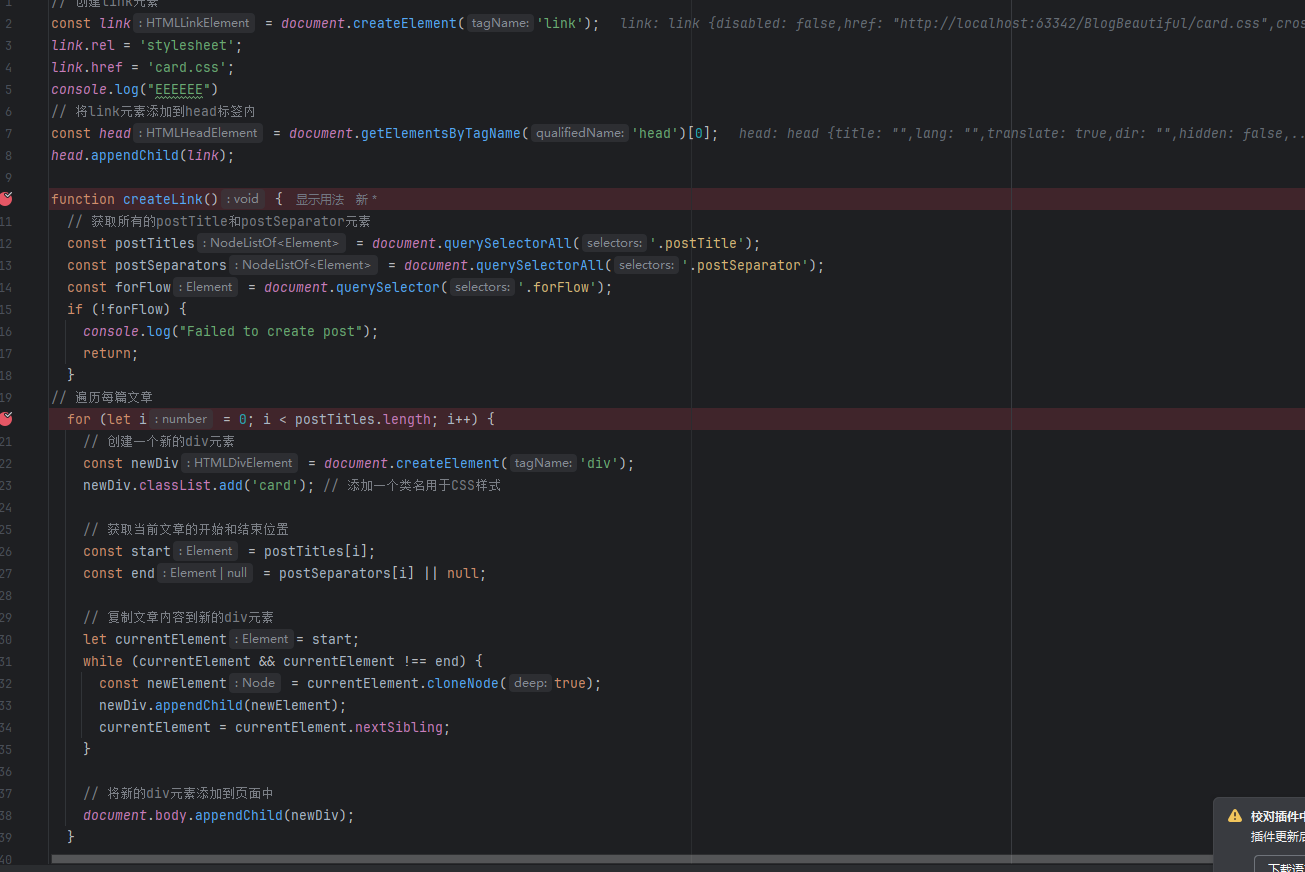This screenshot has width=1305, height=872.
Task: Remove the breakpoint on the createLink function line
Action: pyautogui.click(x=6, y=199)
